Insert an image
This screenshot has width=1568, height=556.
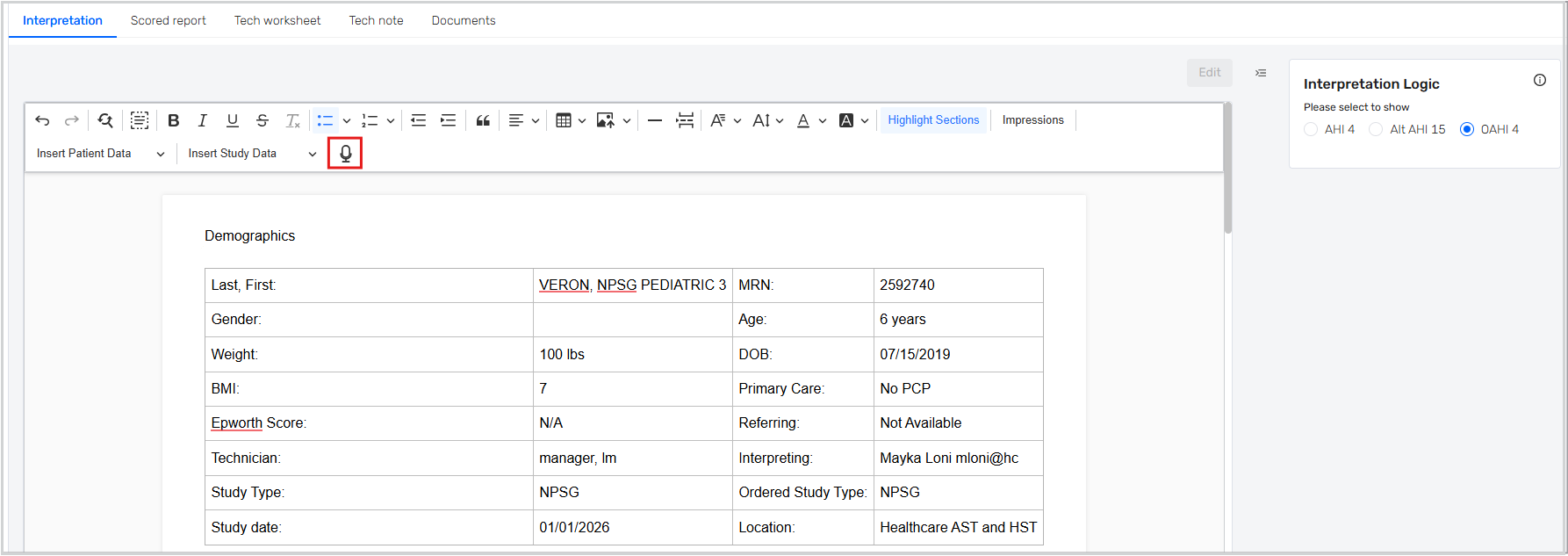point(606,120)
